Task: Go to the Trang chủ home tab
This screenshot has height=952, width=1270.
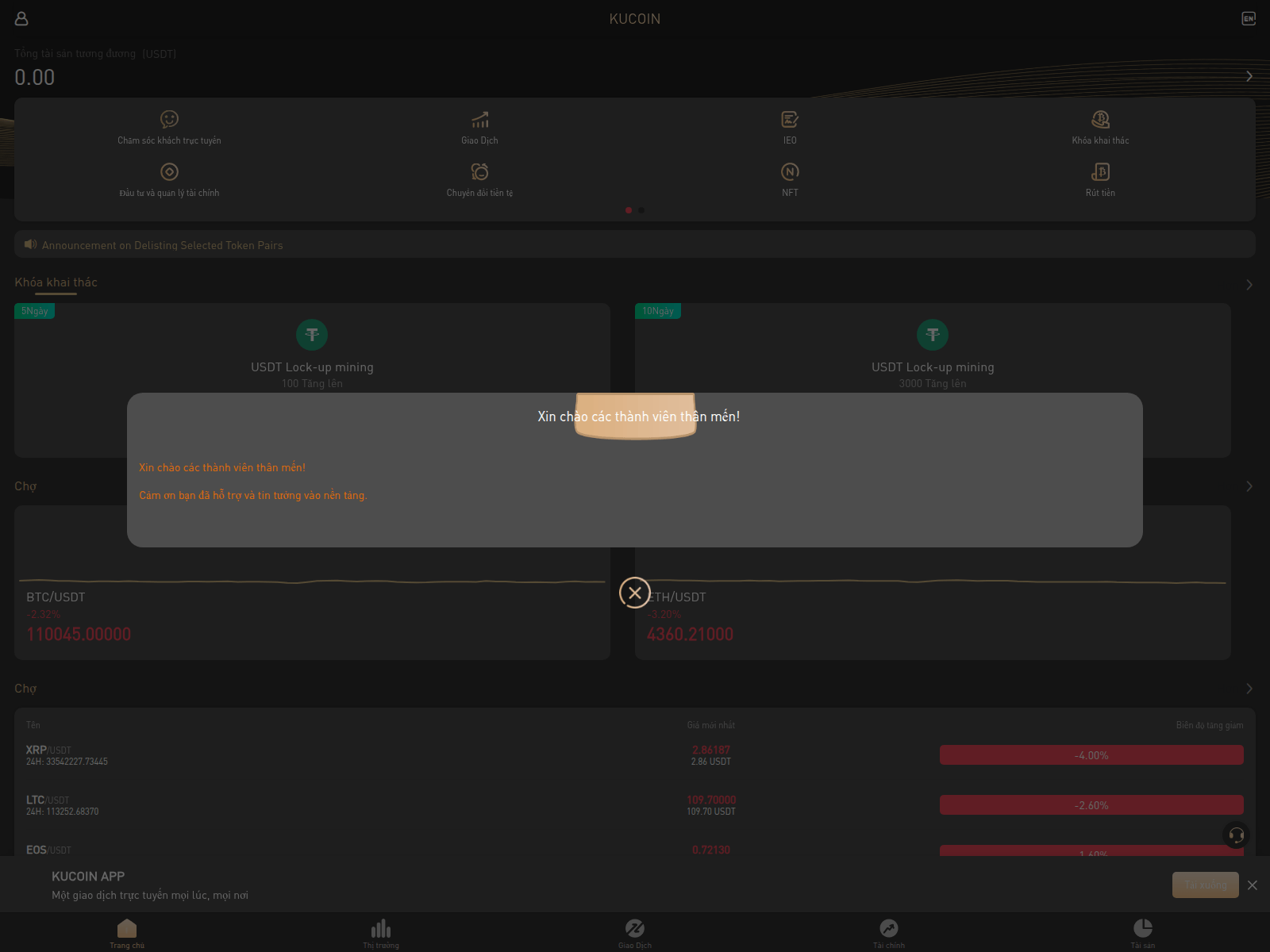Action: 127,933
